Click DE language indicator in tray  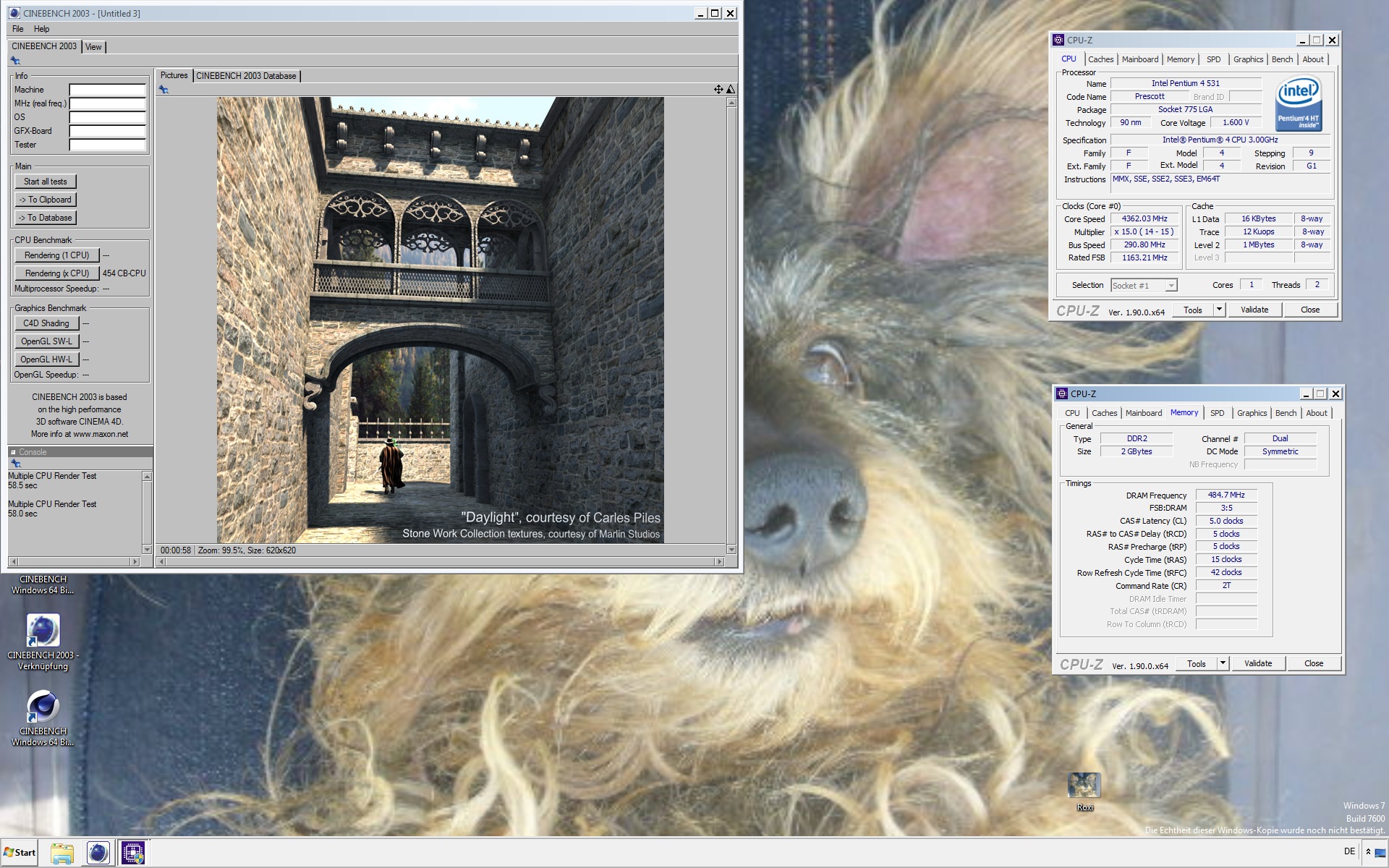pyautogui.click(x=1349, y=851)
